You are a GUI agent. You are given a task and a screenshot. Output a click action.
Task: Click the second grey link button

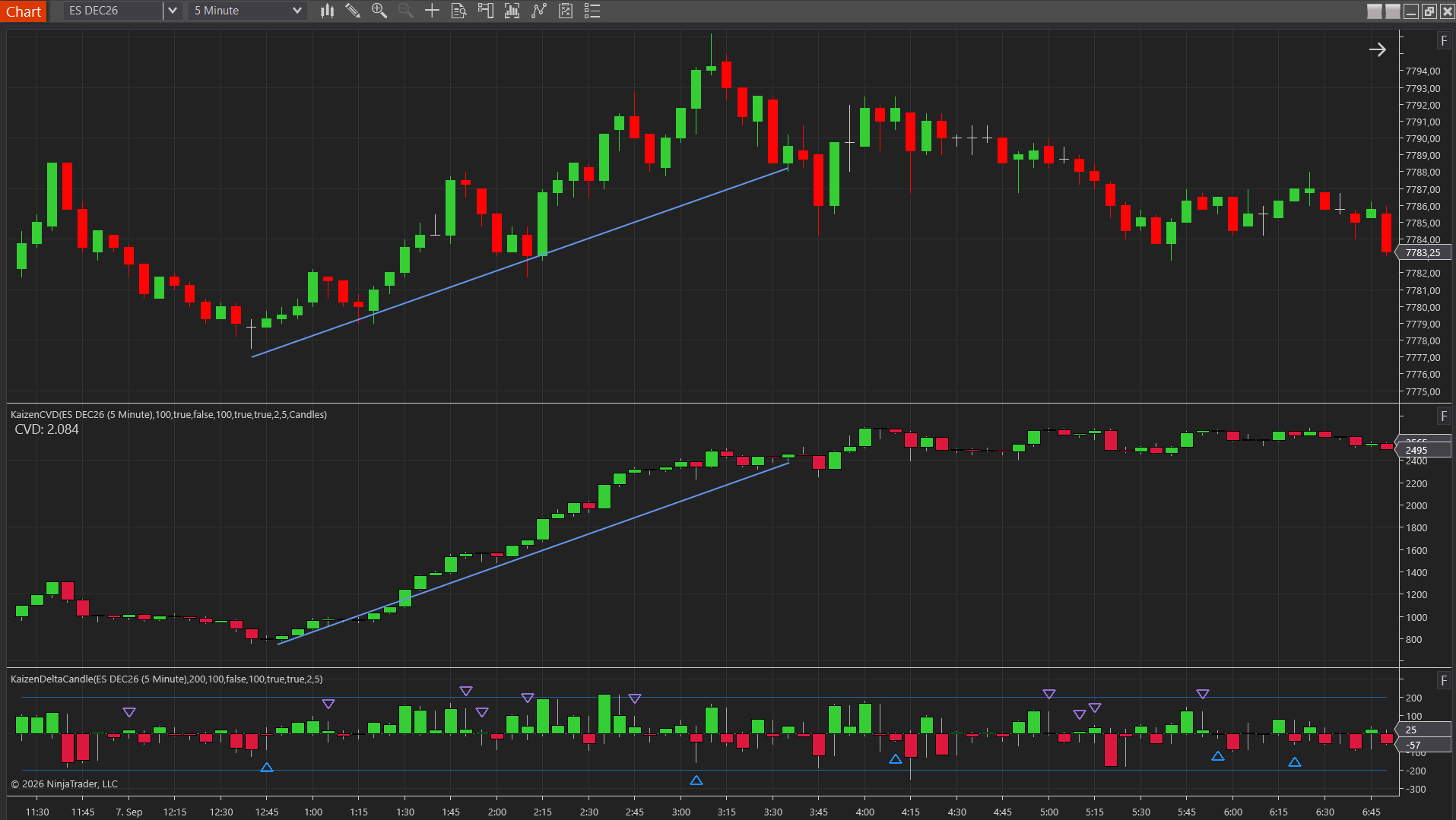[1392, 11]
